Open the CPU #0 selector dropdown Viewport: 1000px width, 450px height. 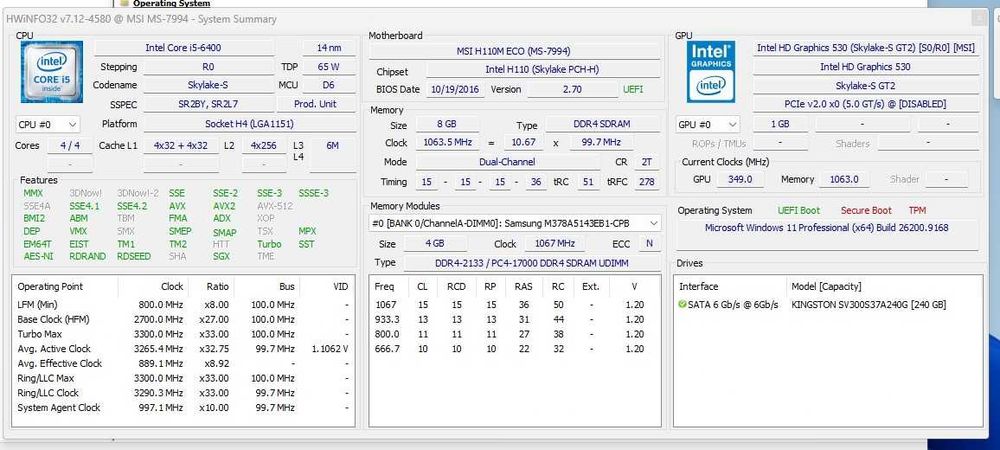pyautogui.click(x=47, y=124)
